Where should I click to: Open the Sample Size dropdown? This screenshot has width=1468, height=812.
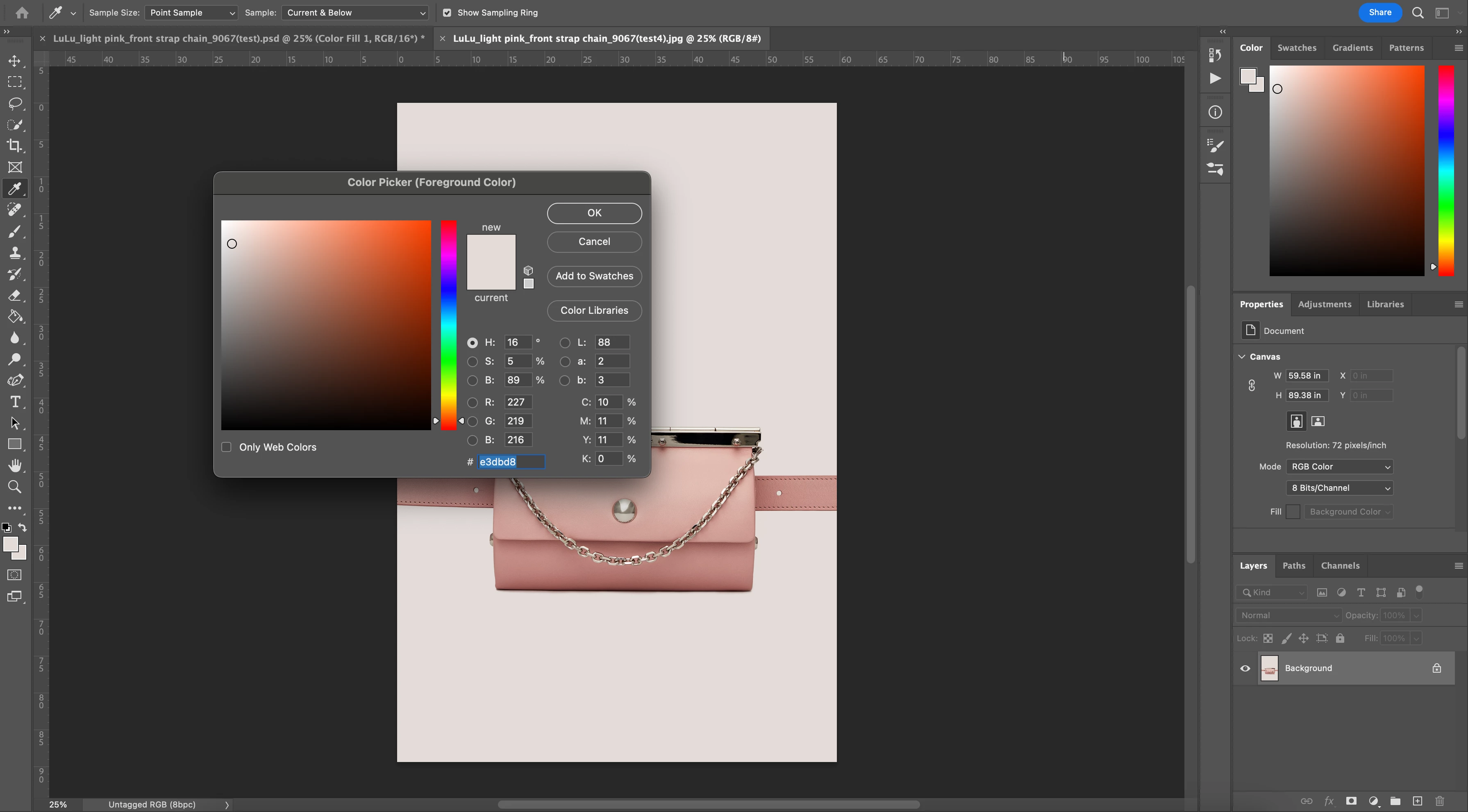[x=191, y=13]
